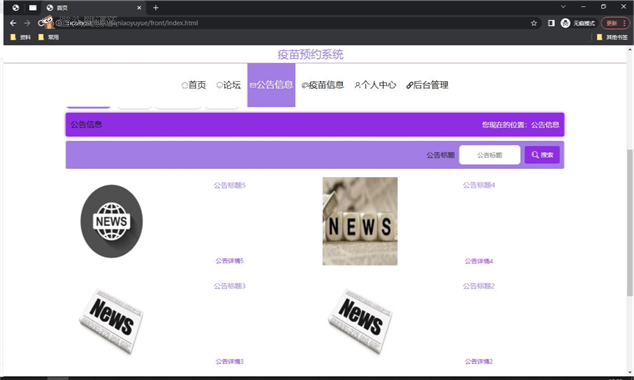Close the 首页 browser tab
Screen dimensions: 634x380
139,8
